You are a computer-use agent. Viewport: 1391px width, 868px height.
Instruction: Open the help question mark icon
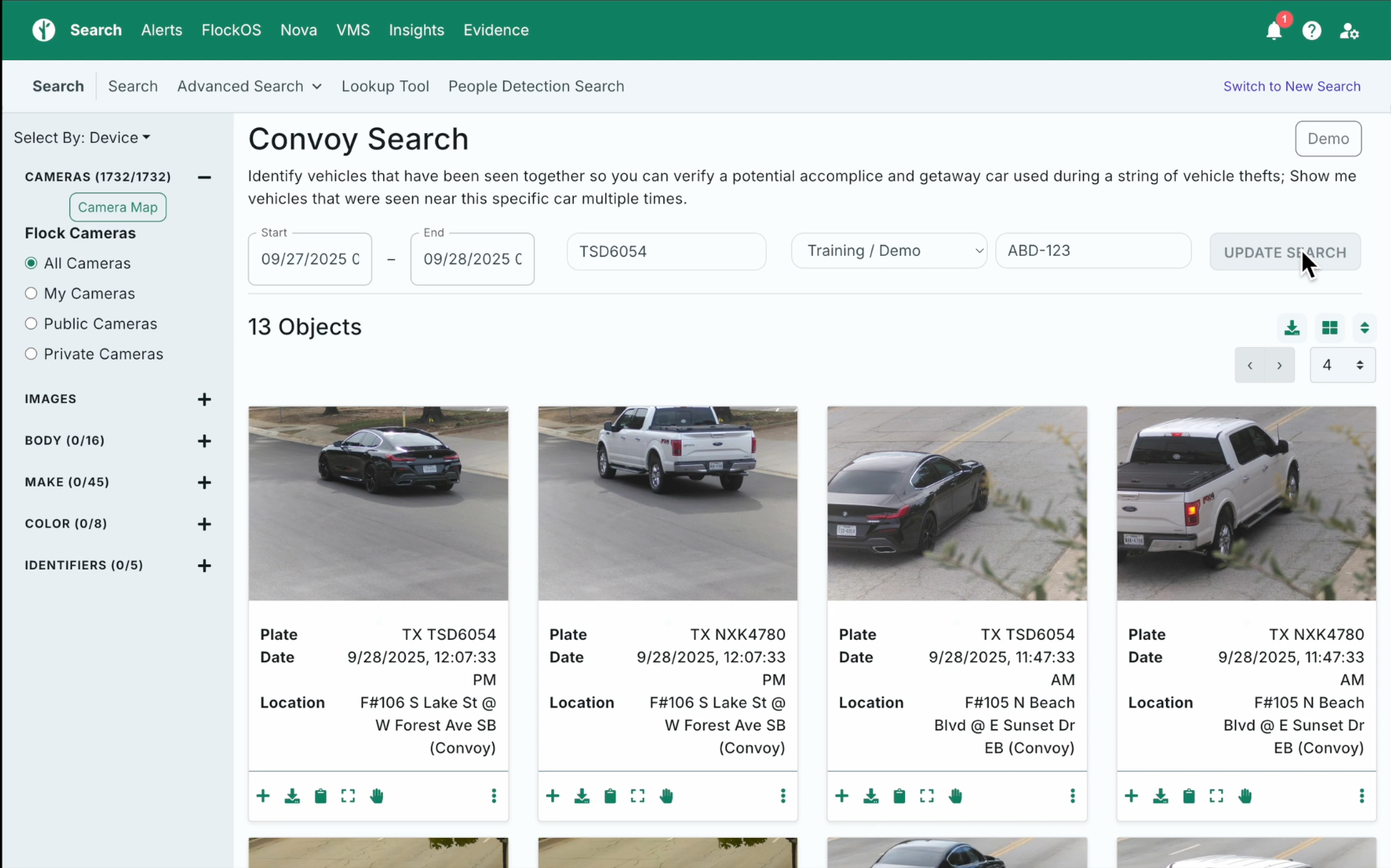point(1312,31)
